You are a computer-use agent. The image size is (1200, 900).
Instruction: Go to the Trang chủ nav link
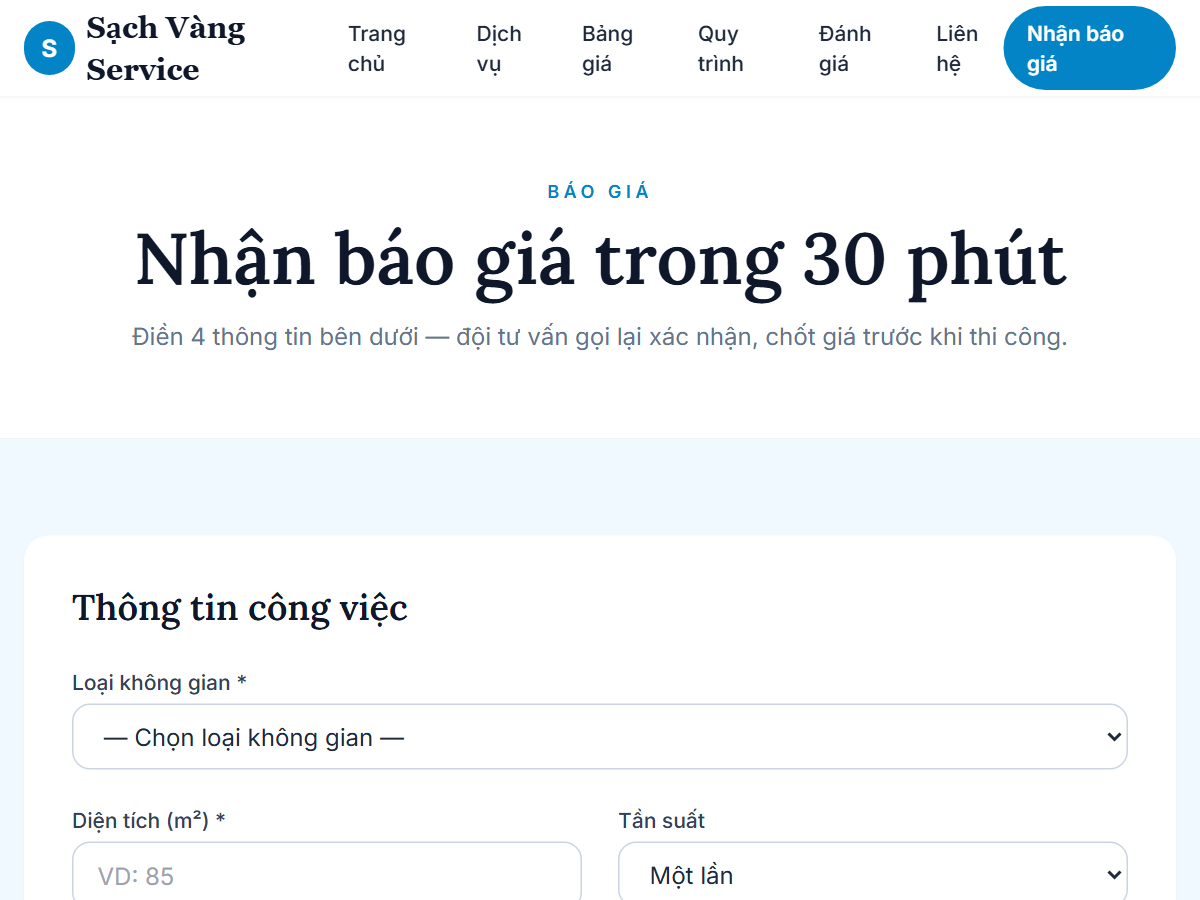coord(377,48)
